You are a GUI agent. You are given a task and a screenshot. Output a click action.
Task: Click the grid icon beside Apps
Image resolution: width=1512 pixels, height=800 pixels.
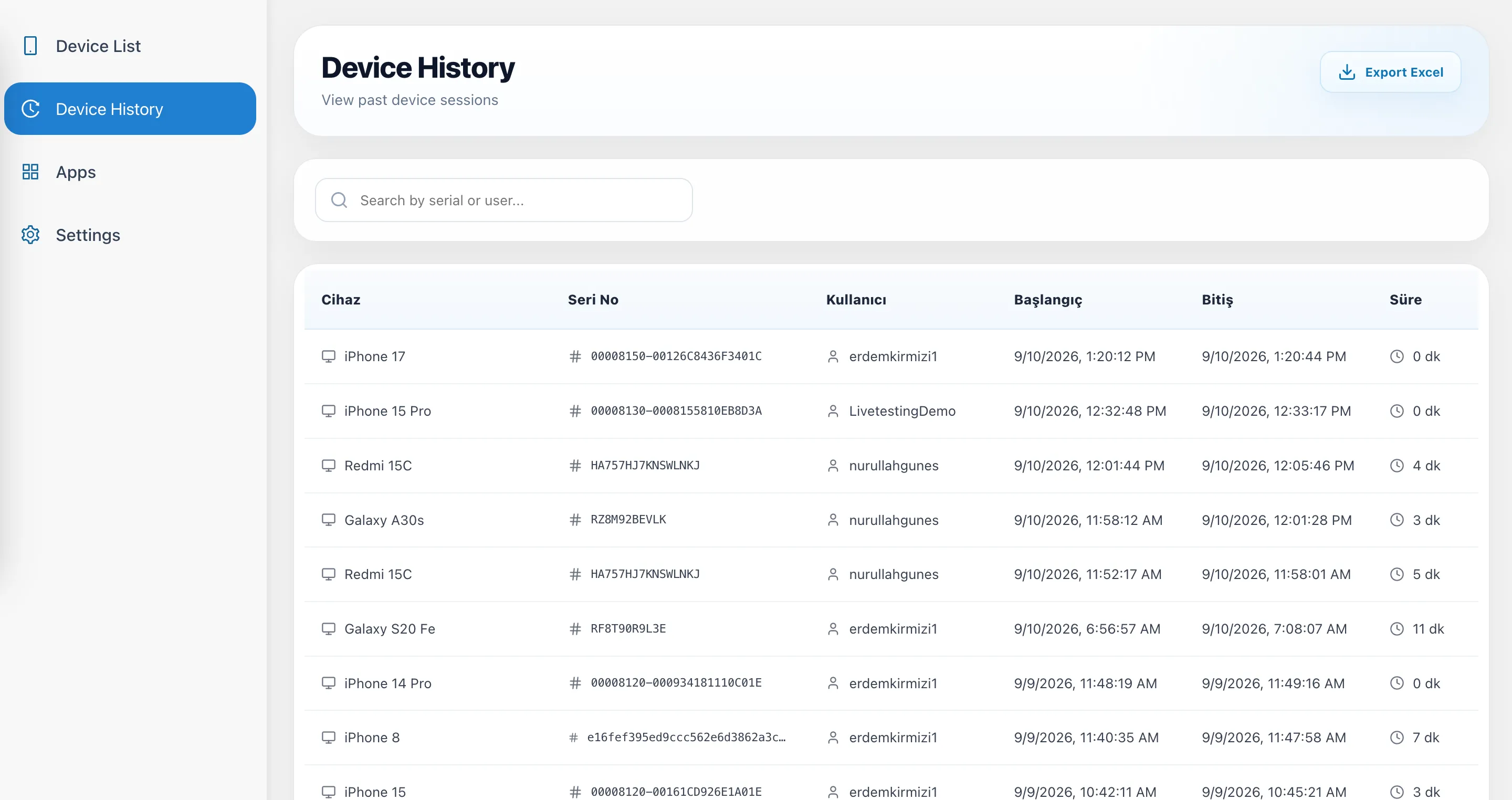pos(30,172)
